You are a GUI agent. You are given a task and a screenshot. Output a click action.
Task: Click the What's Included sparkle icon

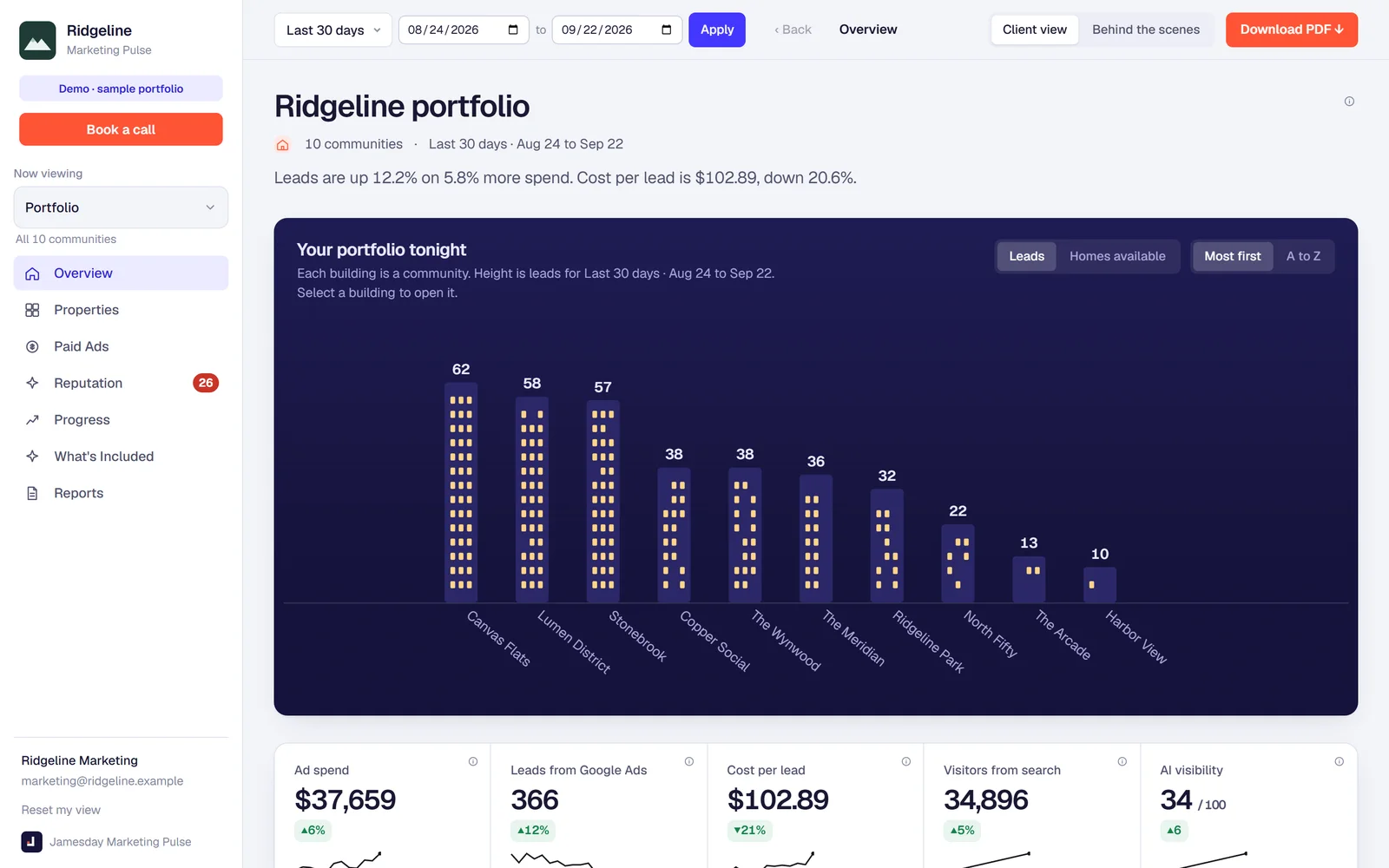coord(32,457)
